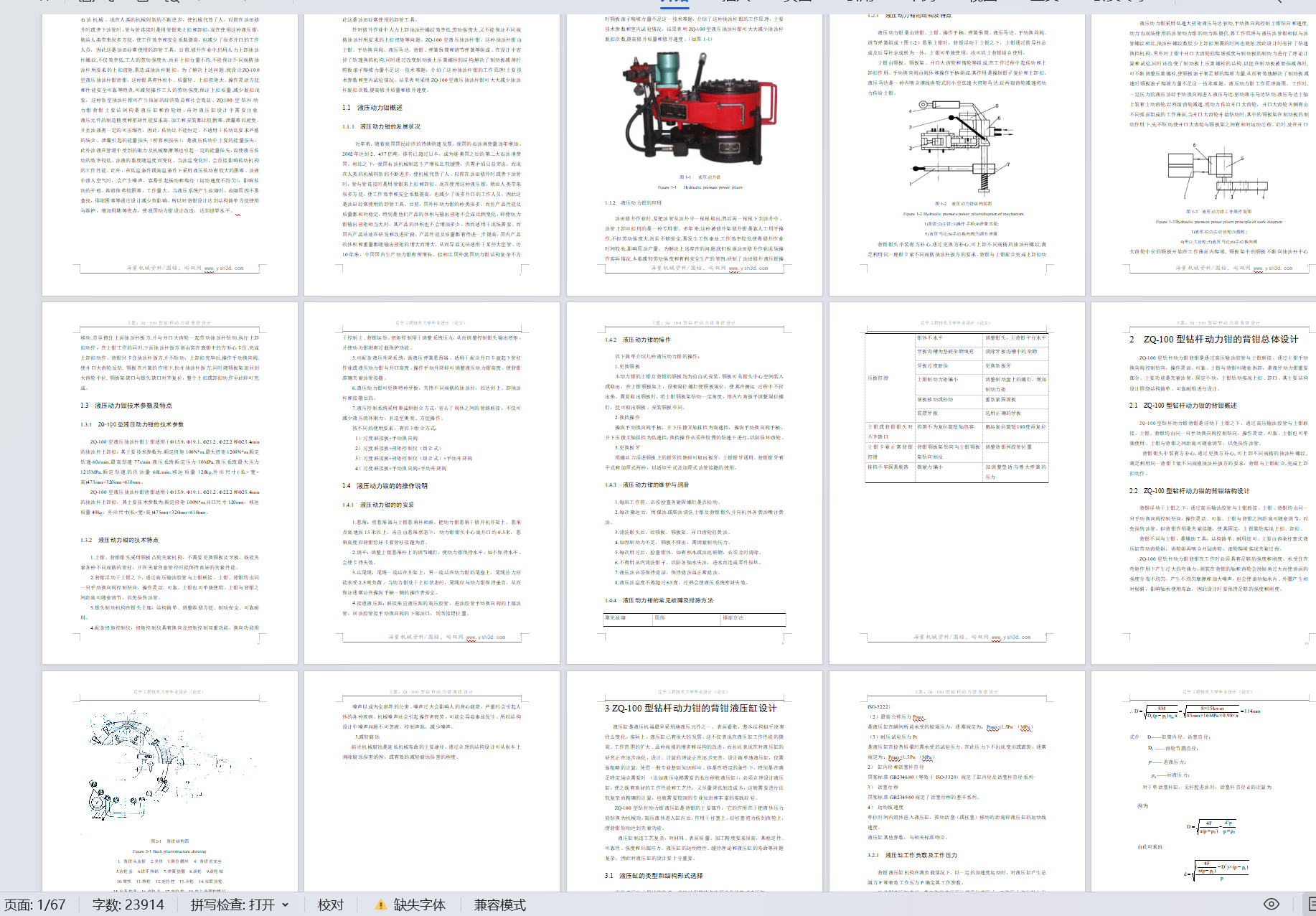Screen dimensions: 1316x916
Task: Click chapter title '3 ZQ-100 型钻杆动力钳的背钳液压缸设计'
Action: click(x=690, y=708)
